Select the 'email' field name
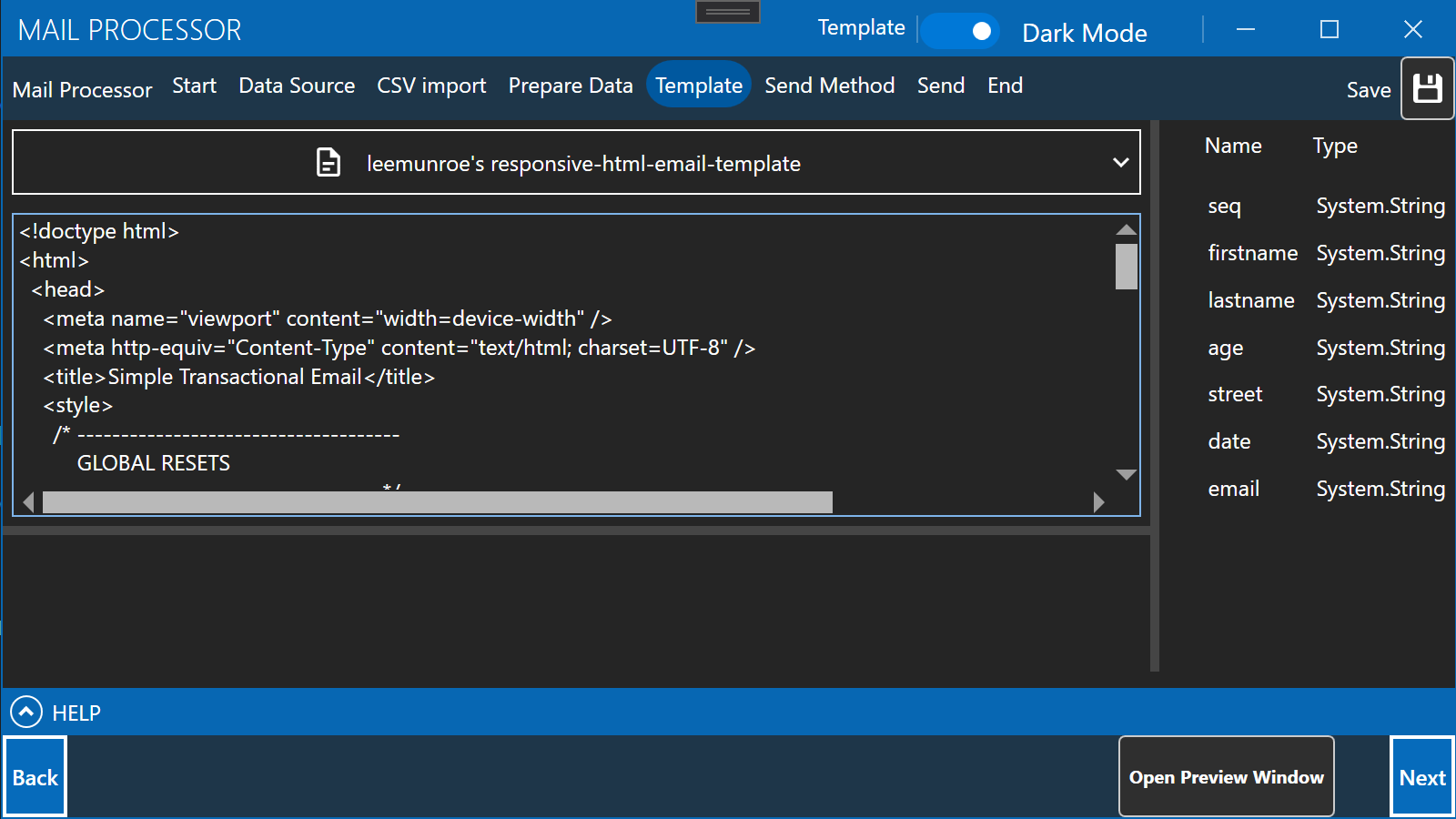The height and width of the screenshot is (819, 1456). [x=1234, y=489]
